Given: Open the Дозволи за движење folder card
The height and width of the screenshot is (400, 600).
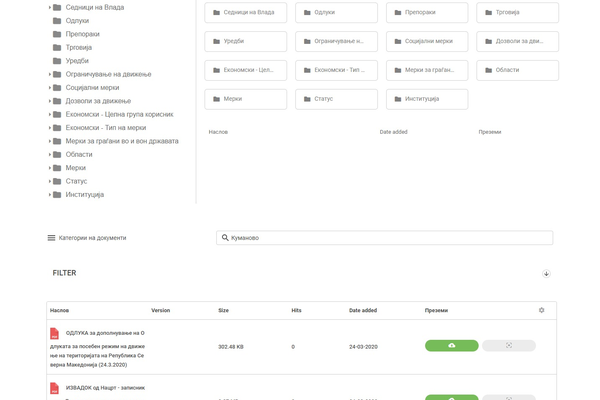Looking at the screenshot, I should coord(517,42).
